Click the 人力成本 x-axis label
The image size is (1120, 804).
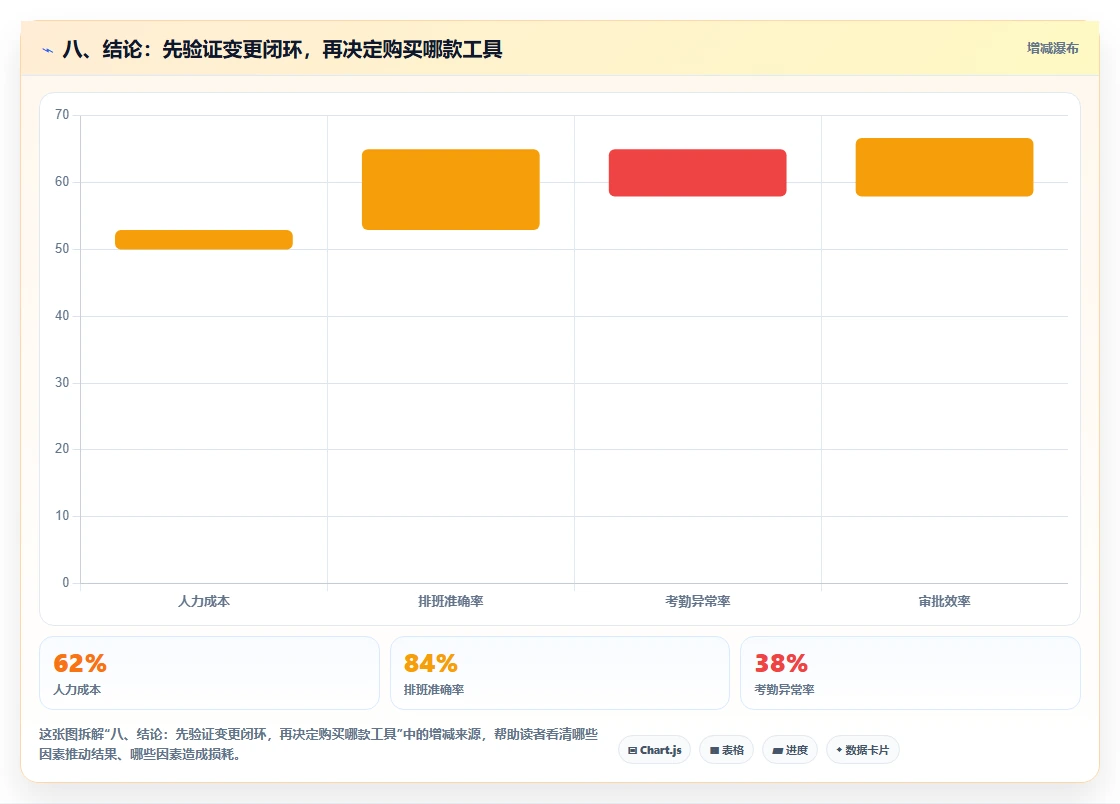[204, 601]
